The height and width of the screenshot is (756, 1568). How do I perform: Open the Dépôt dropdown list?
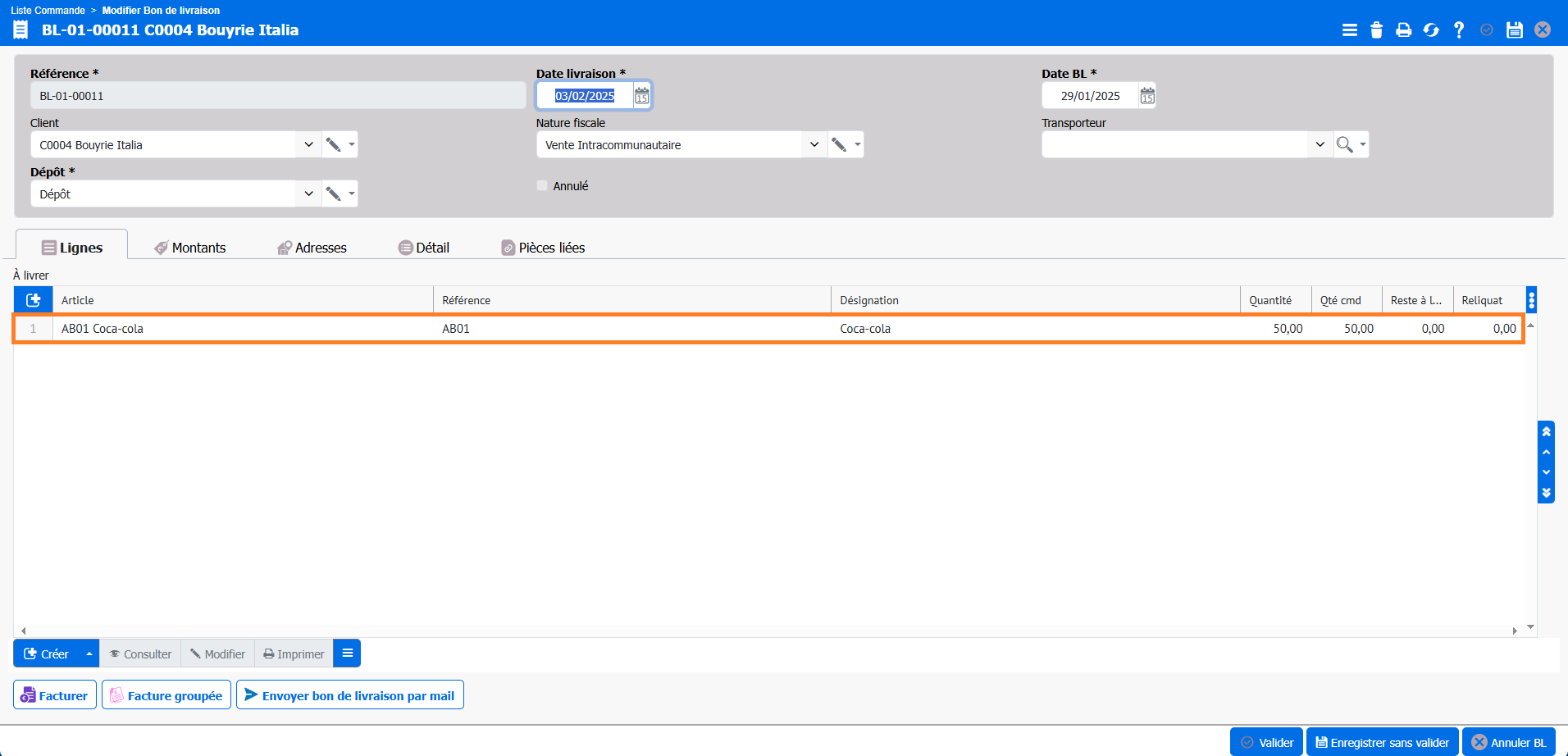(x=308, y=194)
